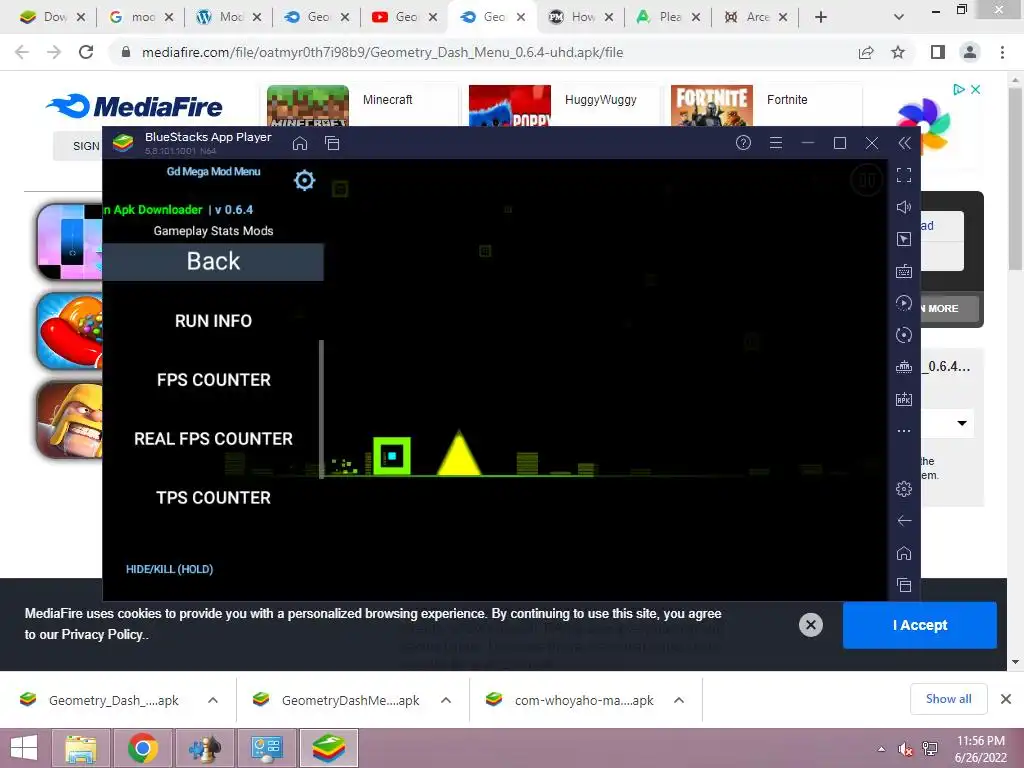Install APK from BlueStacks sidebar
Viewport: 1024px width, 768px height.
click(x=904, y=399)
